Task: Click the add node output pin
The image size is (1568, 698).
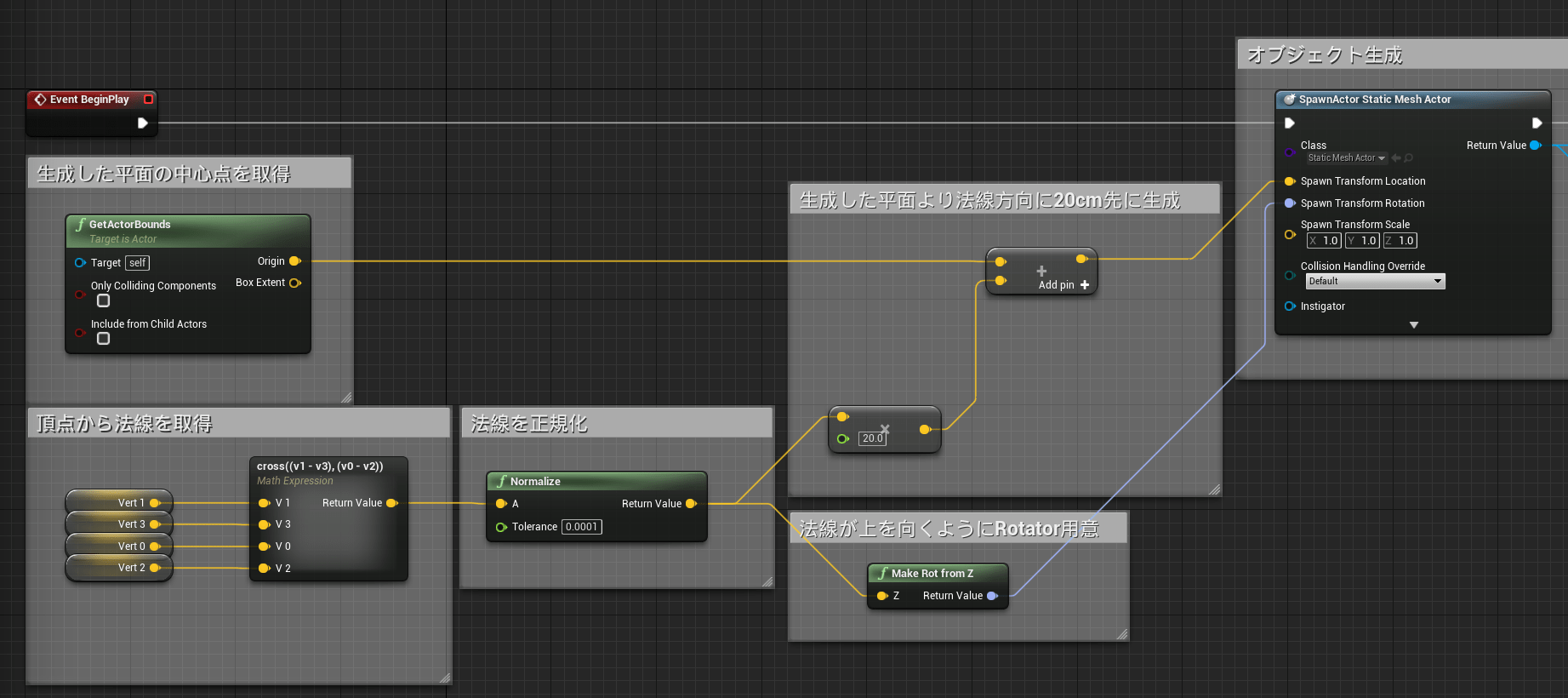Action: 1081,259
